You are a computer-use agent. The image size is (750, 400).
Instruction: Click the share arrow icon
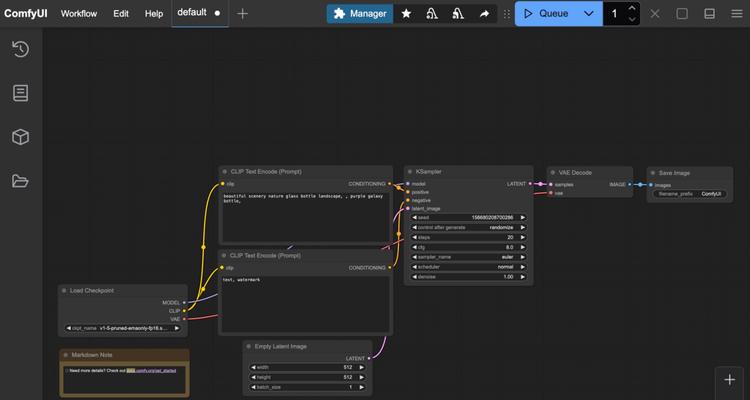click(484, 14)
